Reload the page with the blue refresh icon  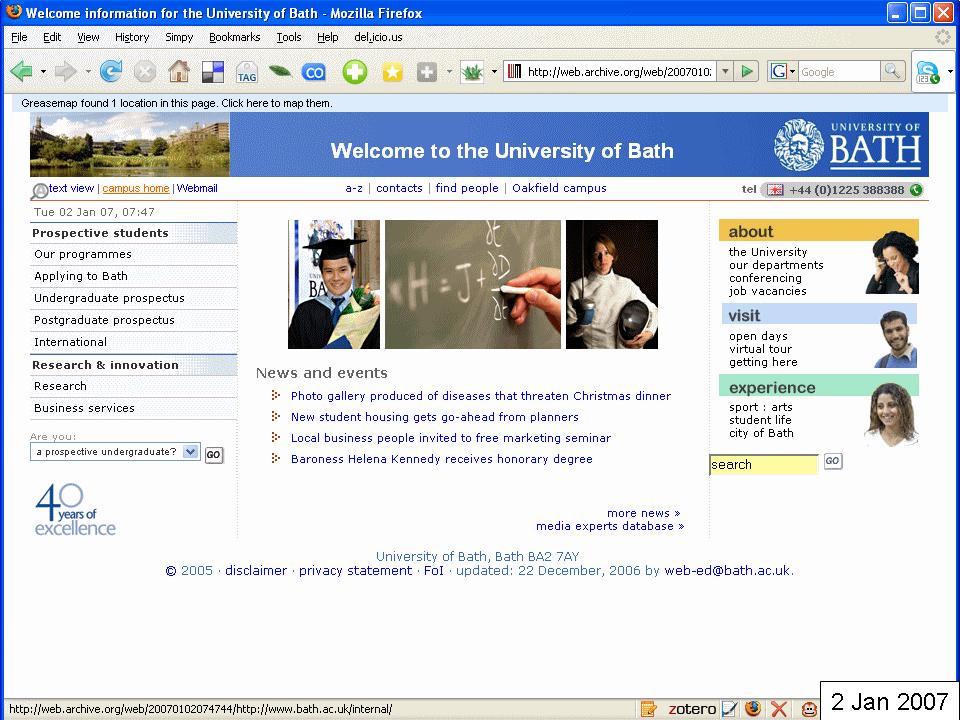click(x=111, y=72)
